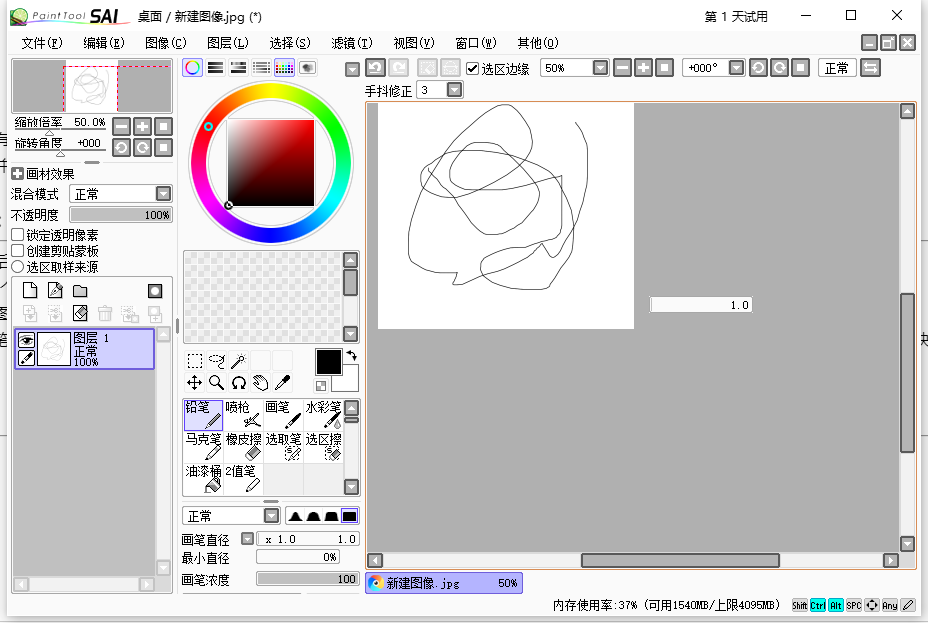Screen dimensions: 928x623
Task: Show the RGB slider panel
Action: (215, 67)
